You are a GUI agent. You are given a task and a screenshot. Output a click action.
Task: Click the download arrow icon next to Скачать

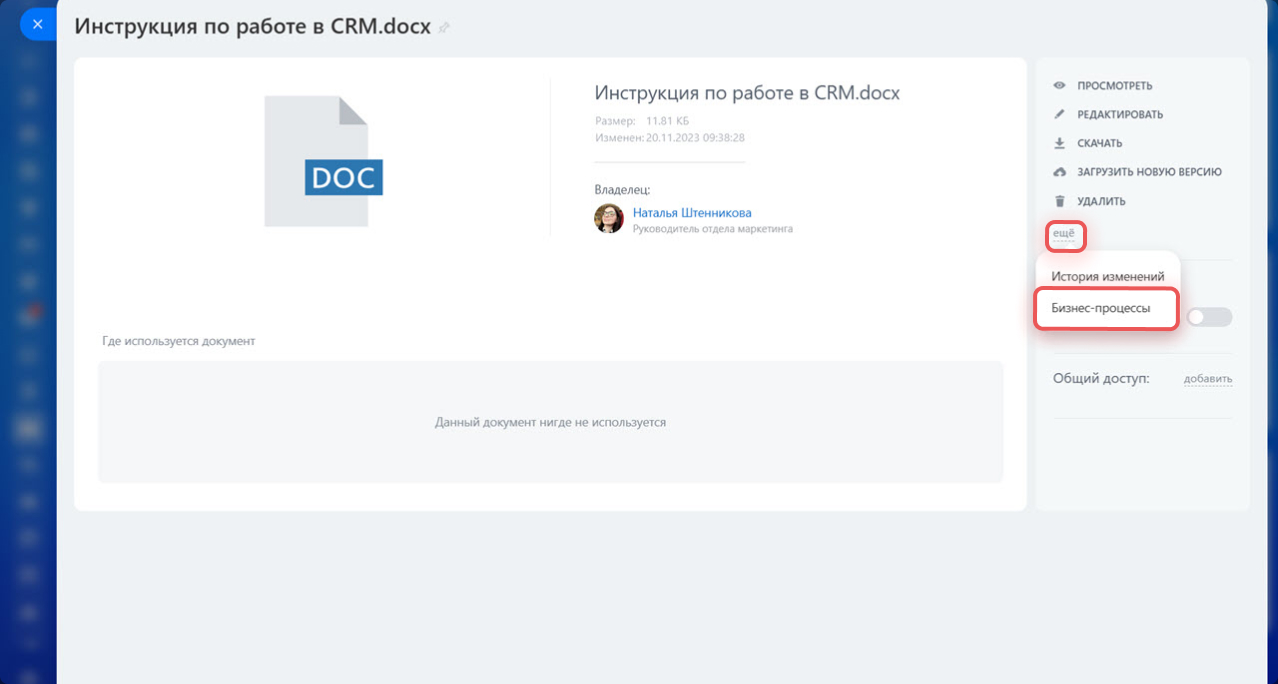[x=1060, y=143]
